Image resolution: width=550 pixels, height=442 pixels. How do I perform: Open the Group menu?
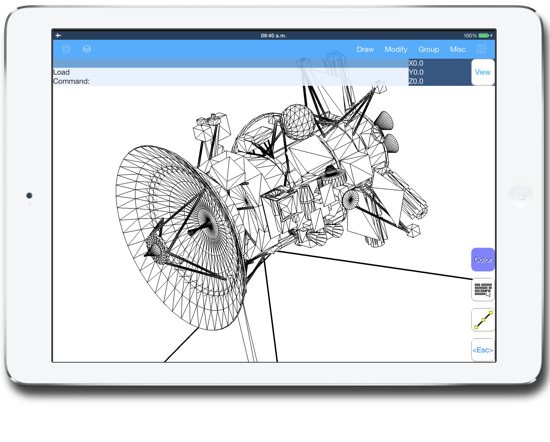[429, 49]
